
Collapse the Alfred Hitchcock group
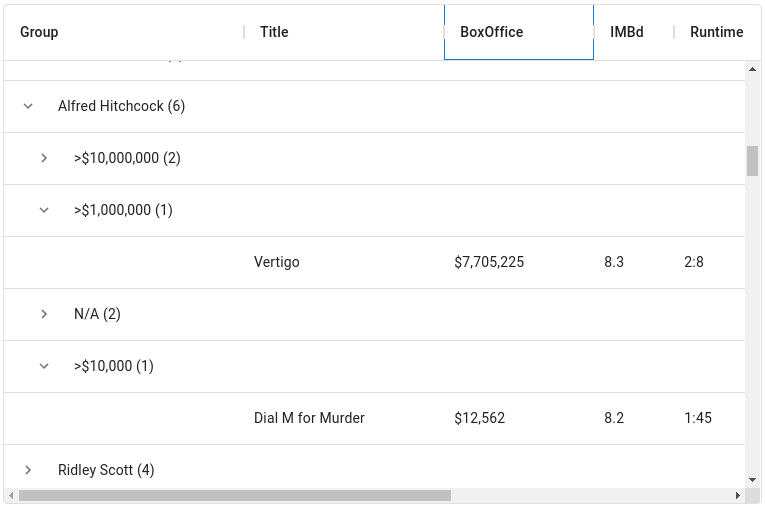(28, 106)
